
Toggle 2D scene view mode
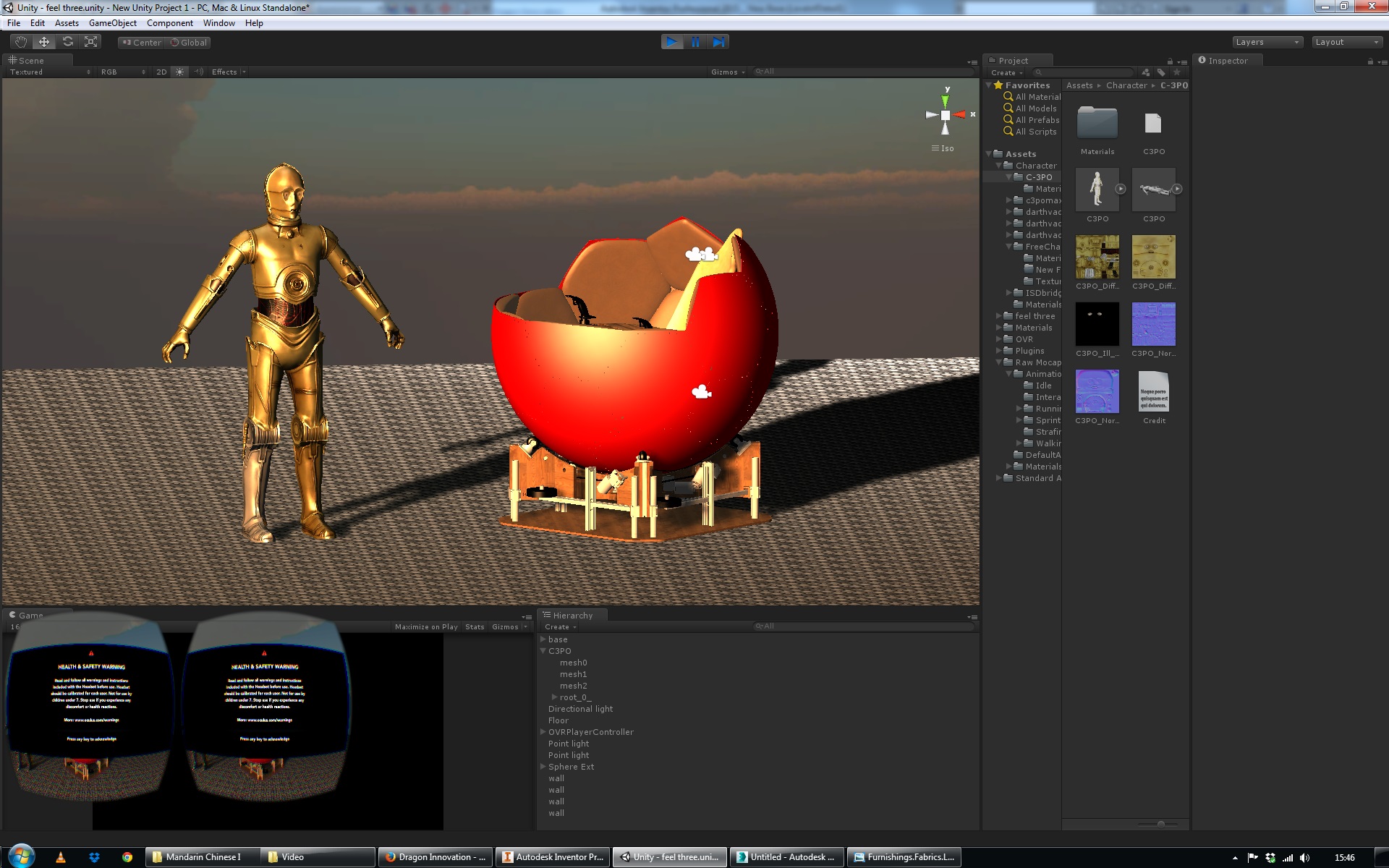point(161,72)
